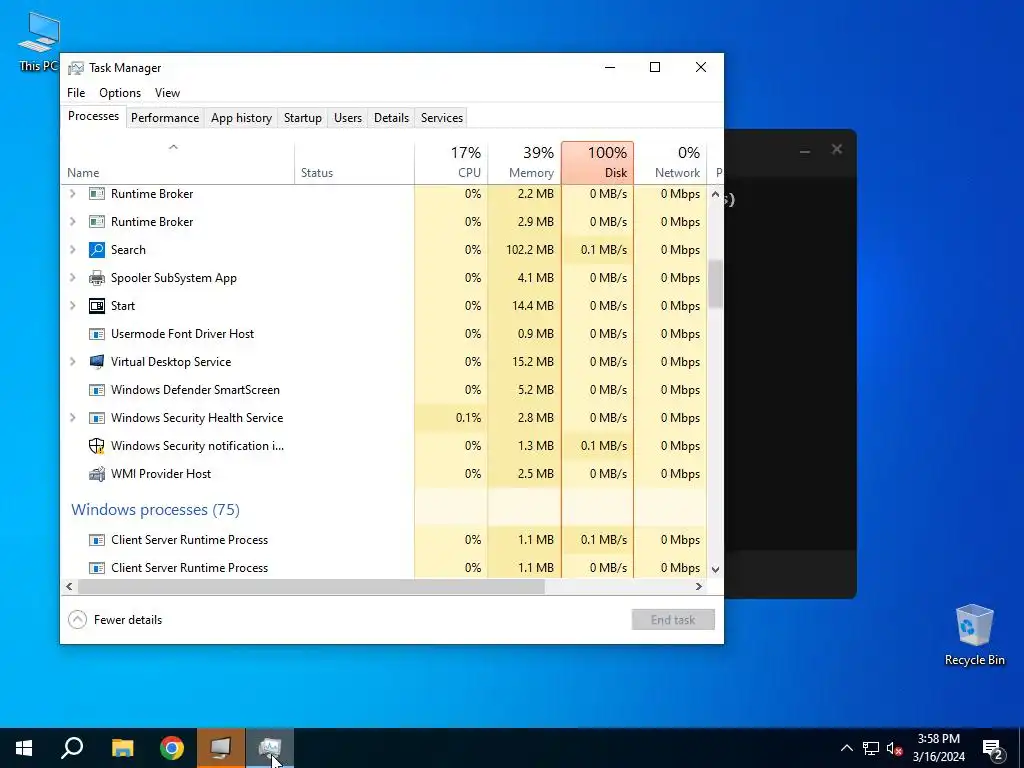Click the End task button
The height and width of the screenshot is (768, 1024).
673,620
